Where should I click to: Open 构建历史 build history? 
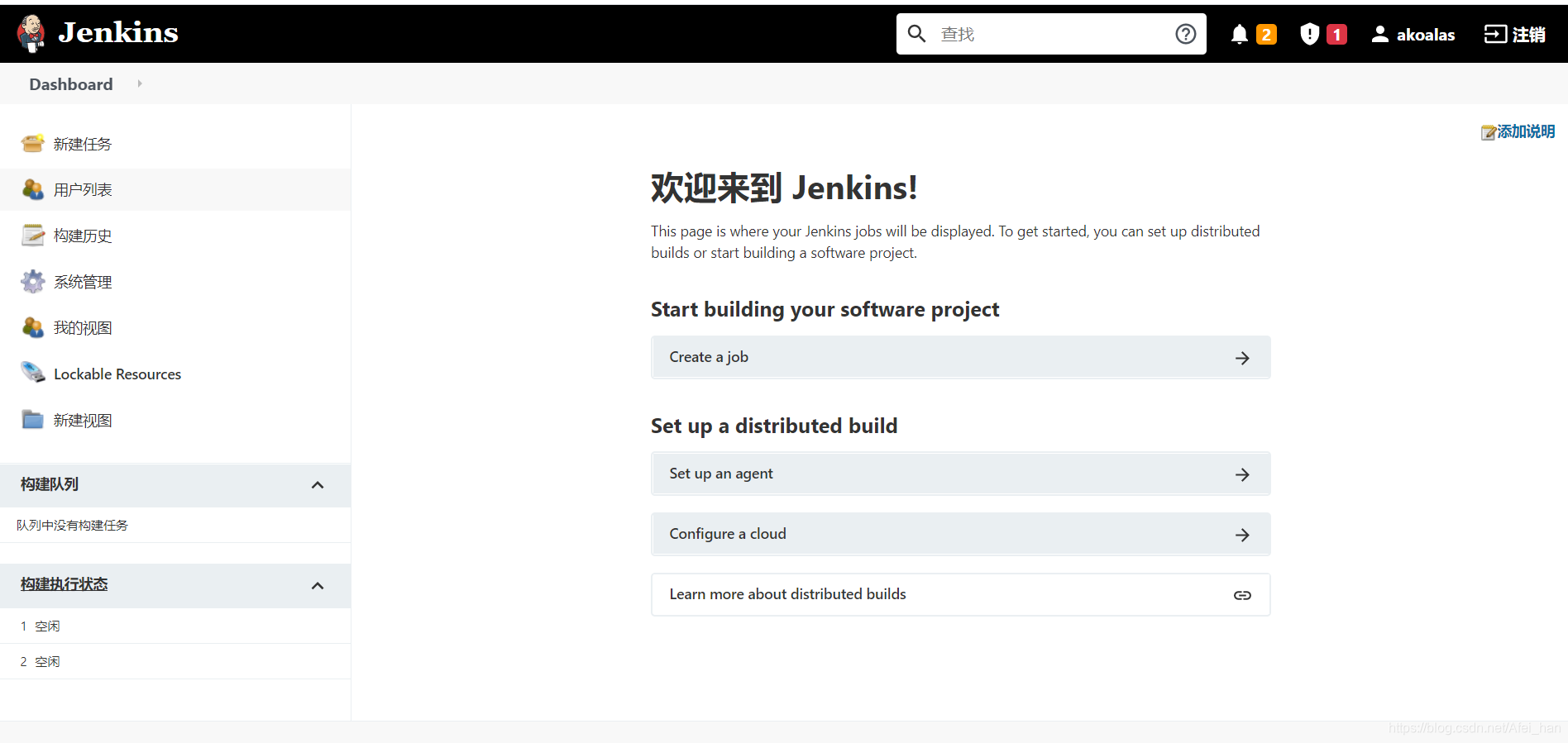[x=83, y=236]
